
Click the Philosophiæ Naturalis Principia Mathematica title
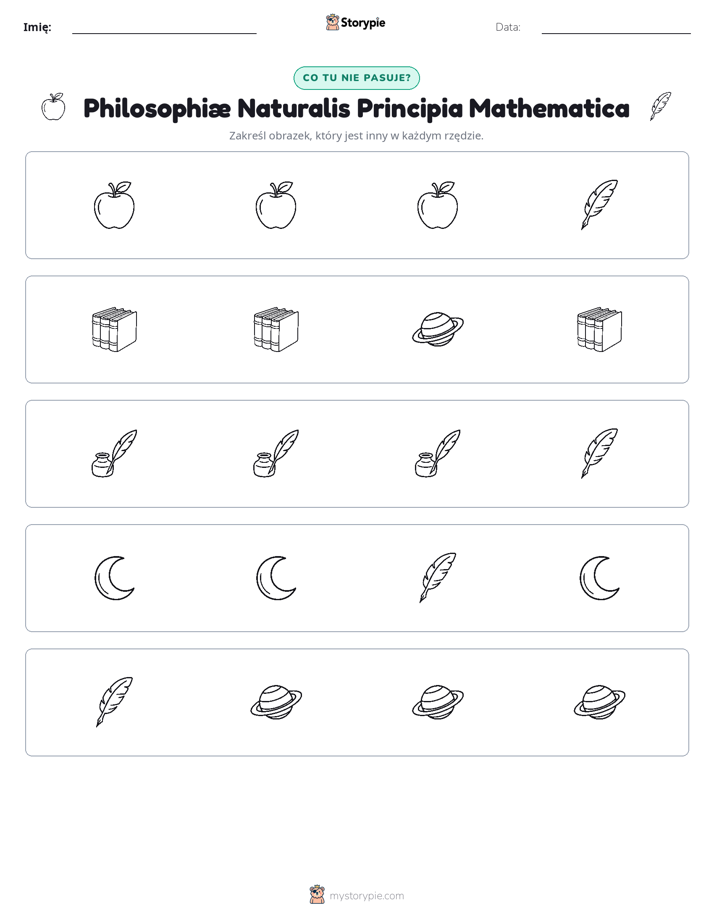click(x=356, y=108)
